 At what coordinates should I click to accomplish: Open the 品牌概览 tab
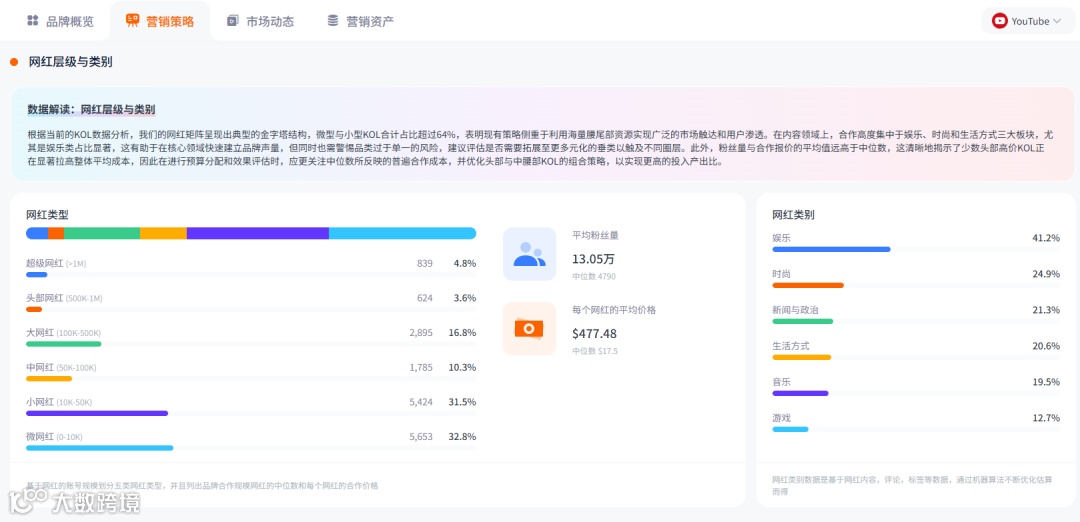(x=60, y=21)
